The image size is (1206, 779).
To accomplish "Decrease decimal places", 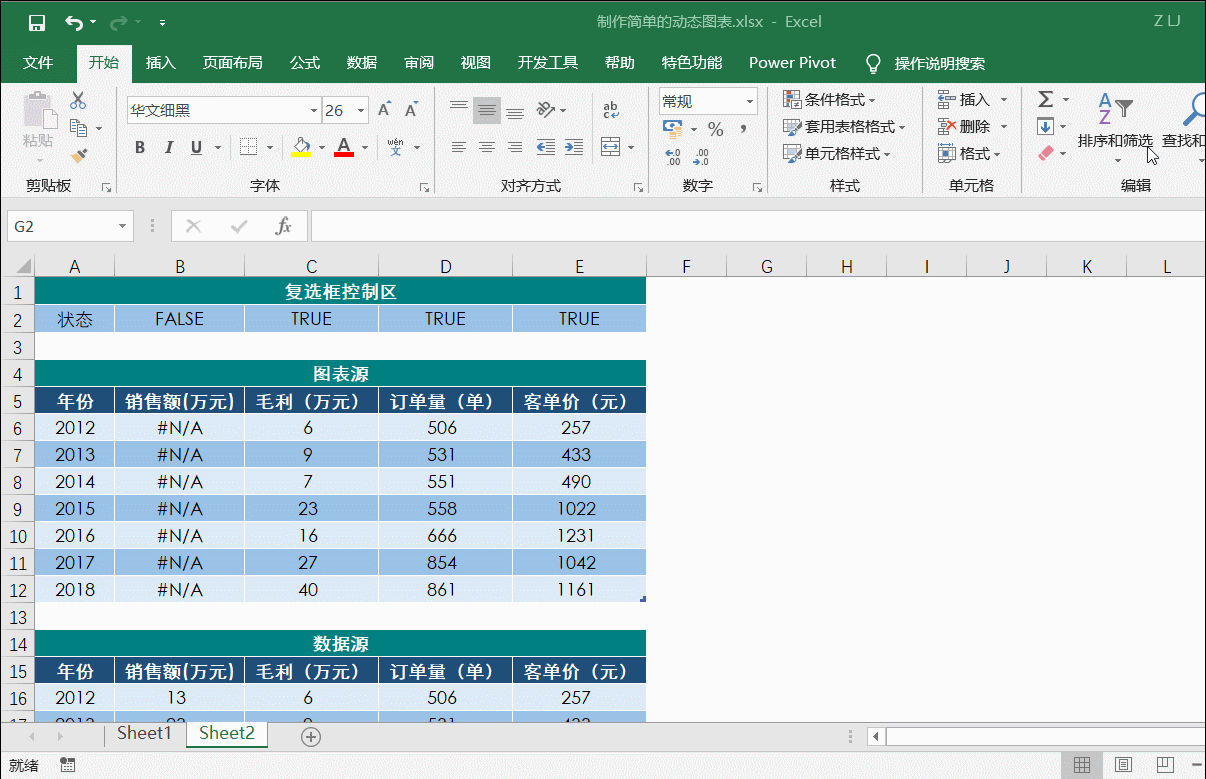I will pyautogui.click(x=701, y=157).
